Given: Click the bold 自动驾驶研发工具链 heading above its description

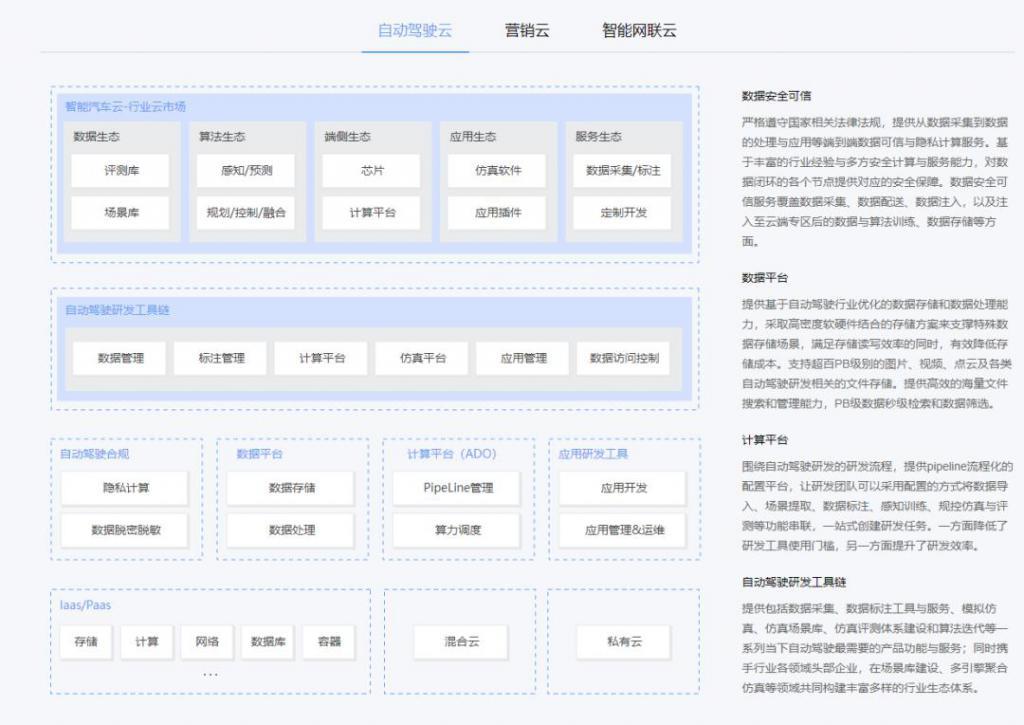Looking at the screenshot, I should [794, 582].
